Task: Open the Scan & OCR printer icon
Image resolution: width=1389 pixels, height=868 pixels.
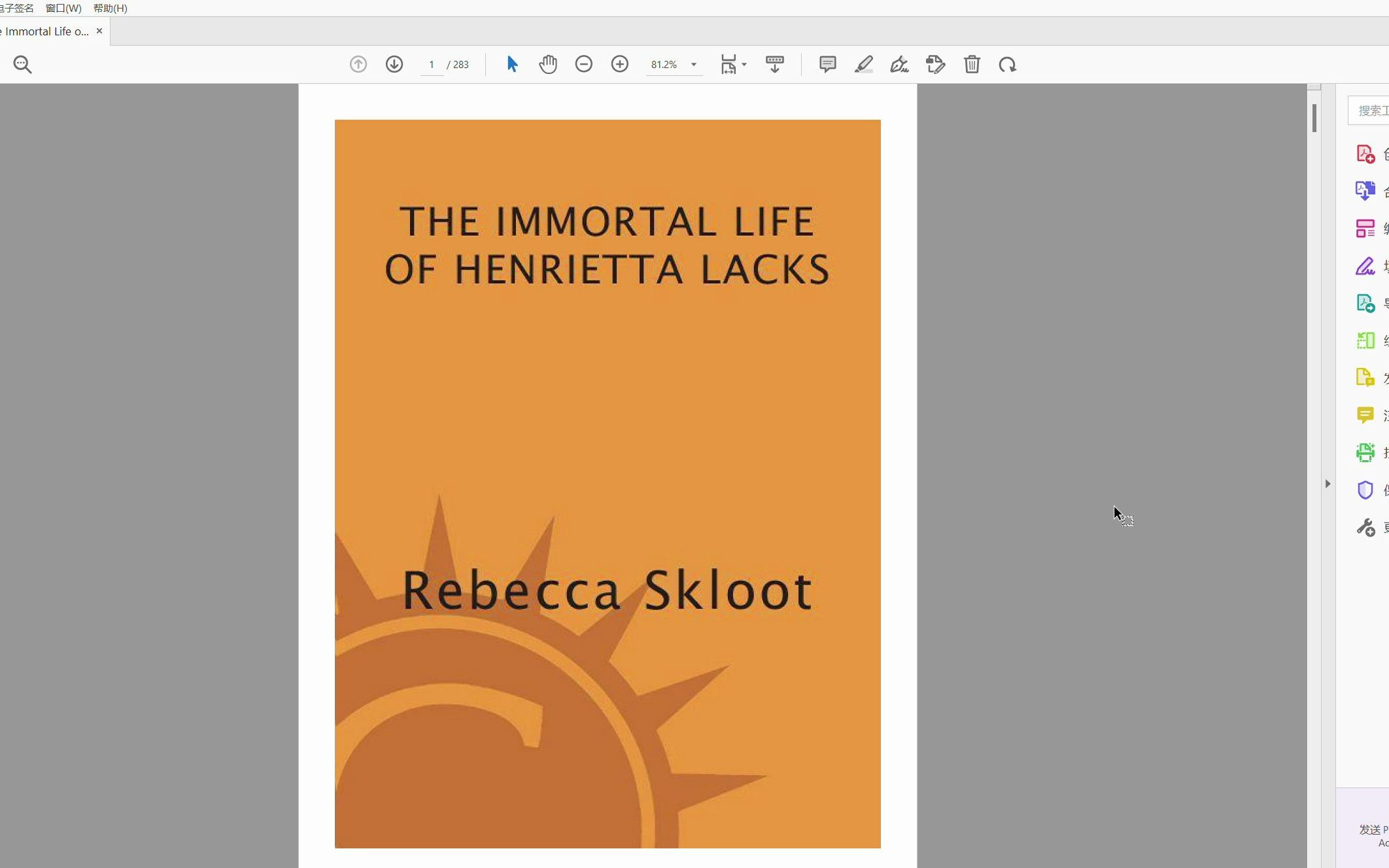Action: [x=1365, y=452]
